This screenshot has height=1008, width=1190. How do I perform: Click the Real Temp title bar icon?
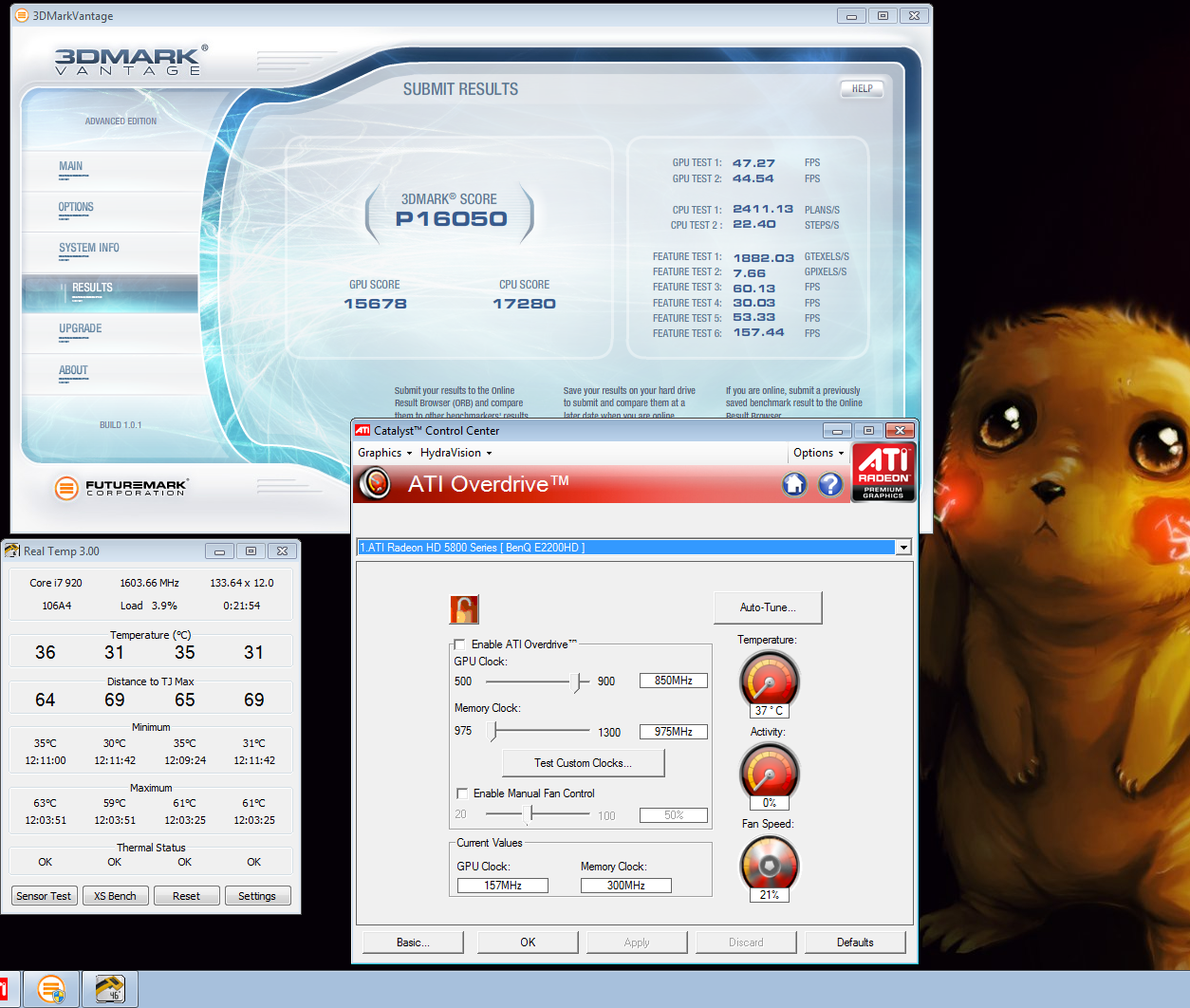pyautogui.click(x=12, y=551)
